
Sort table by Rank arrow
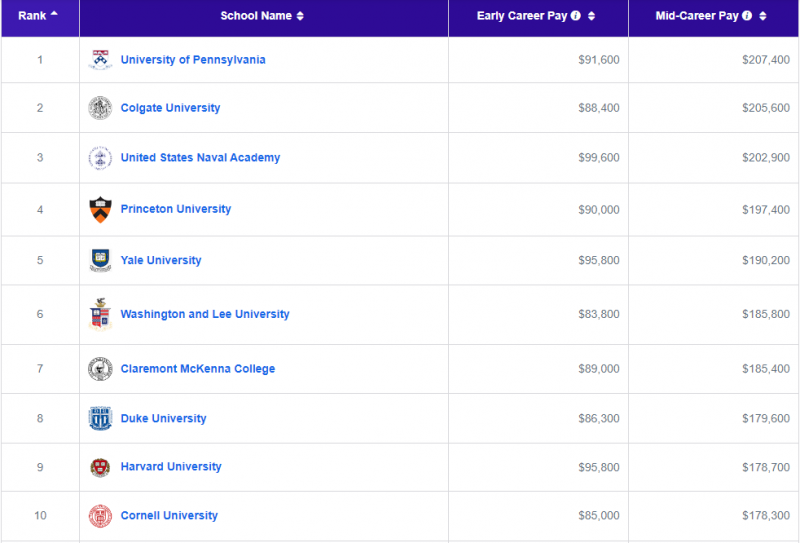54,13
